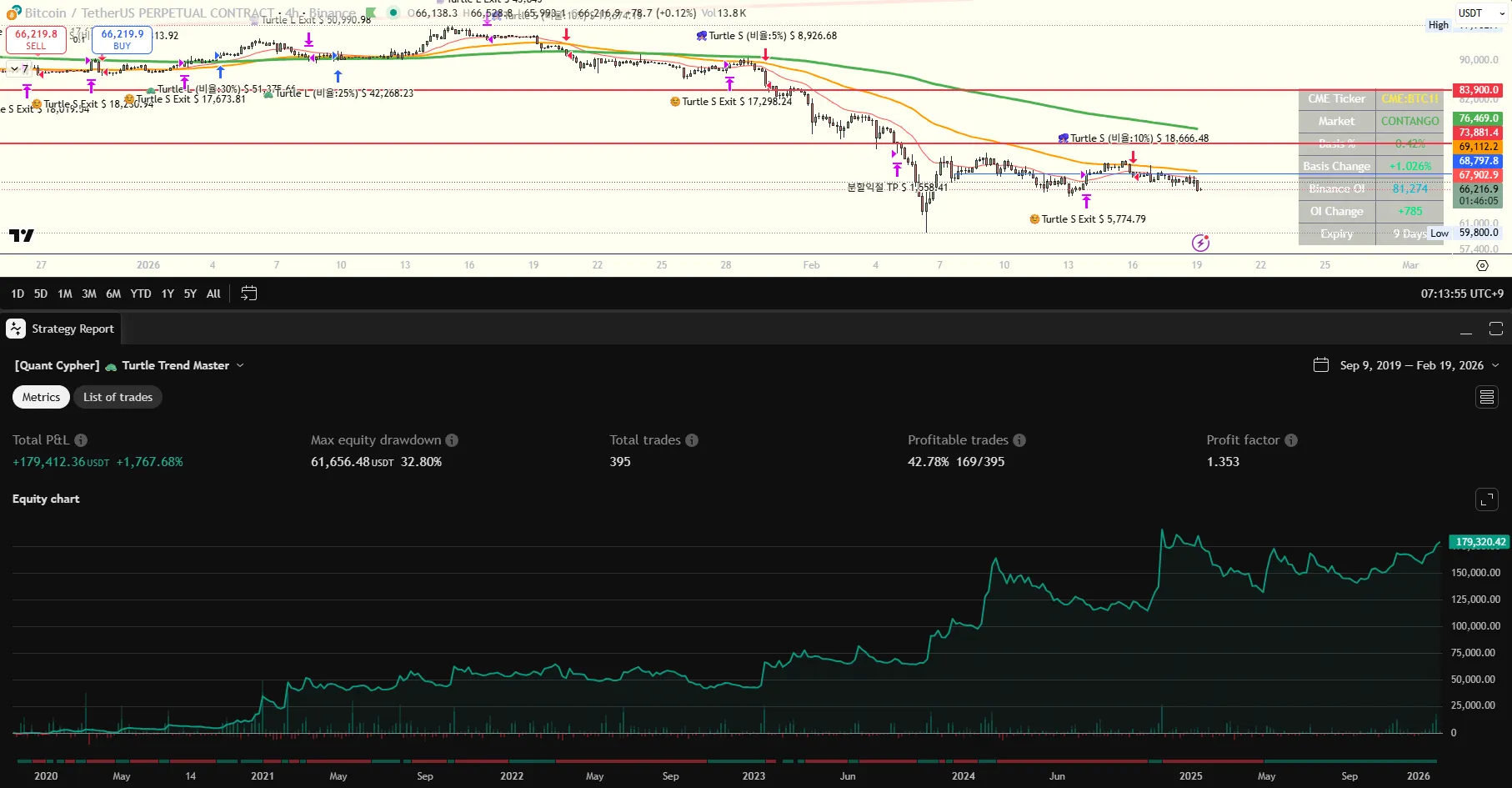The height and width of the screenshot is (788, 1512).
Task: Open the Go to date calendar icon
Action: (x=248, y=294)
